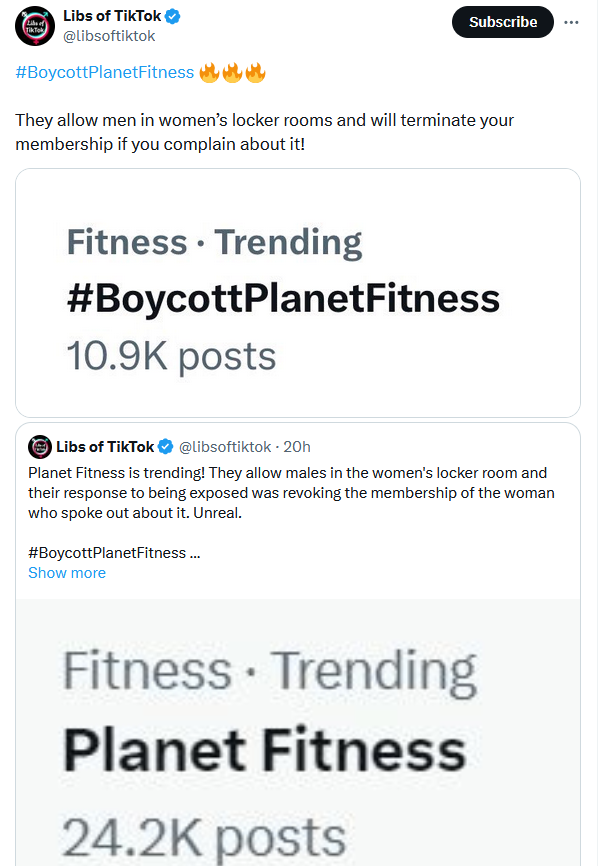Click the Libs of TikTok display name
The width and height of the screenshot is (602, 866).
click(112, 16)
